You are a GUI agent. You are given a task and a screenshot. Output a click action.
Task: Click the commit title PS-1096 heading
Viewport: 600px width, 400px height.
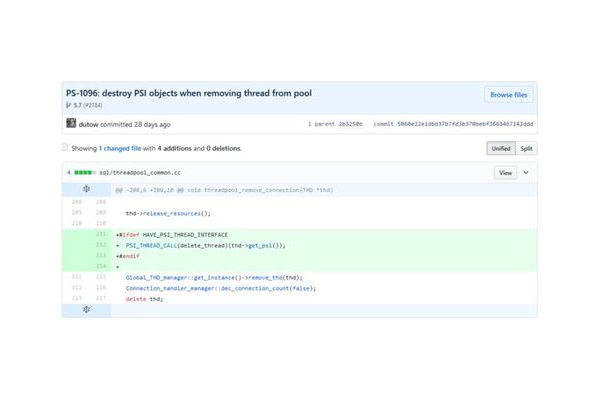click(189, 93)
